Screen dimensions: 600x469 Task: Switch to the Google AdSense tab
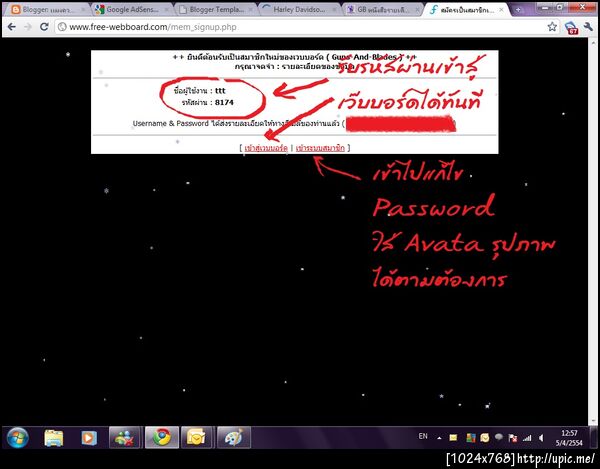click(x=132, y=10)
